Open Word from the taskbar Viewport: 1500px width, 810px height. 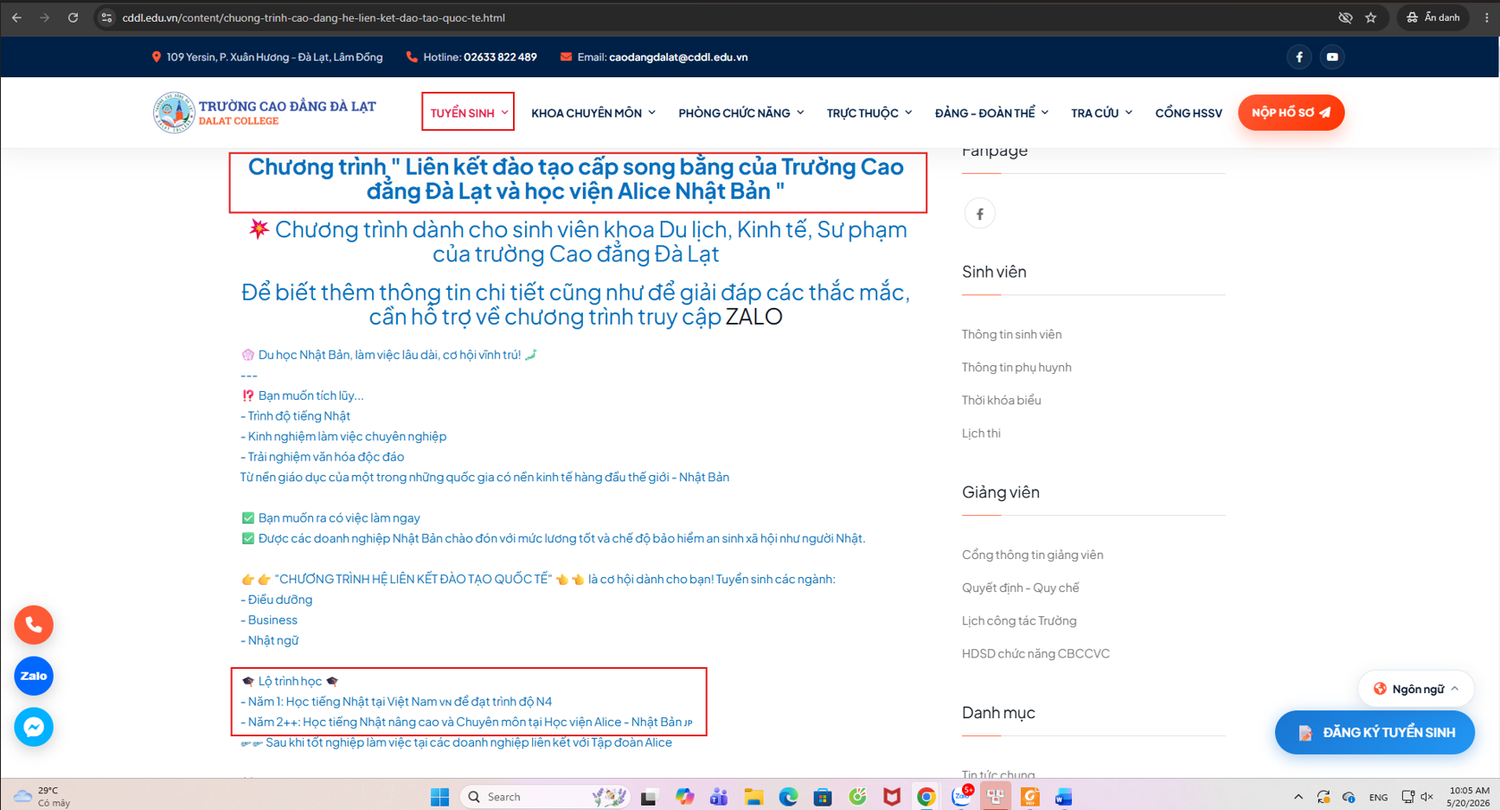1063,796
